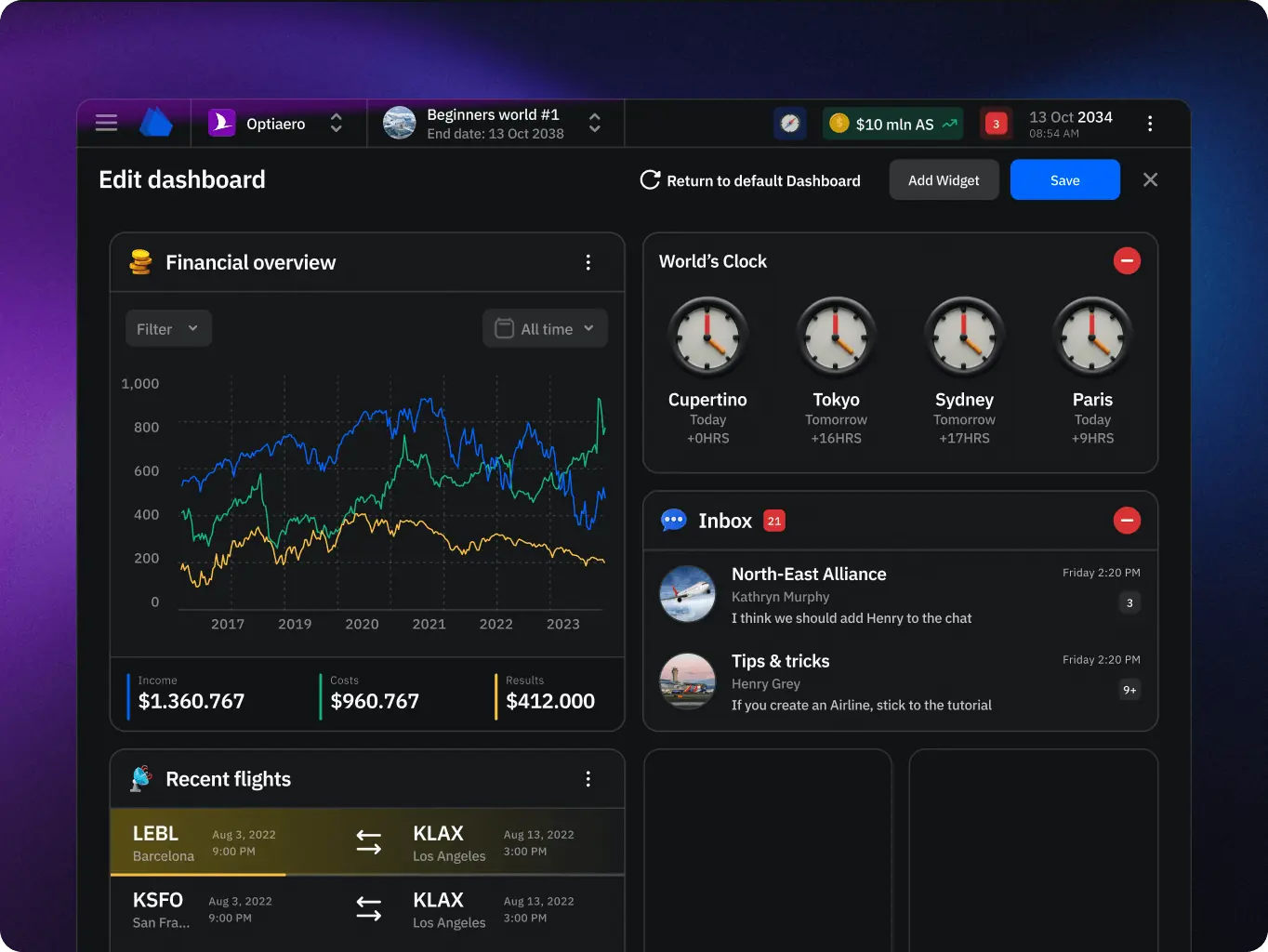
Task: Select the LEBL Barcelona flight row
Action: coord(366,842)
